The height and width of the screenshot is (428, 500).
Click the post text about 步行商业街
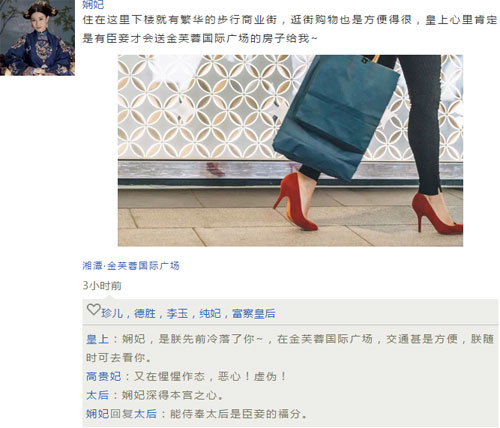pos(290,29)
